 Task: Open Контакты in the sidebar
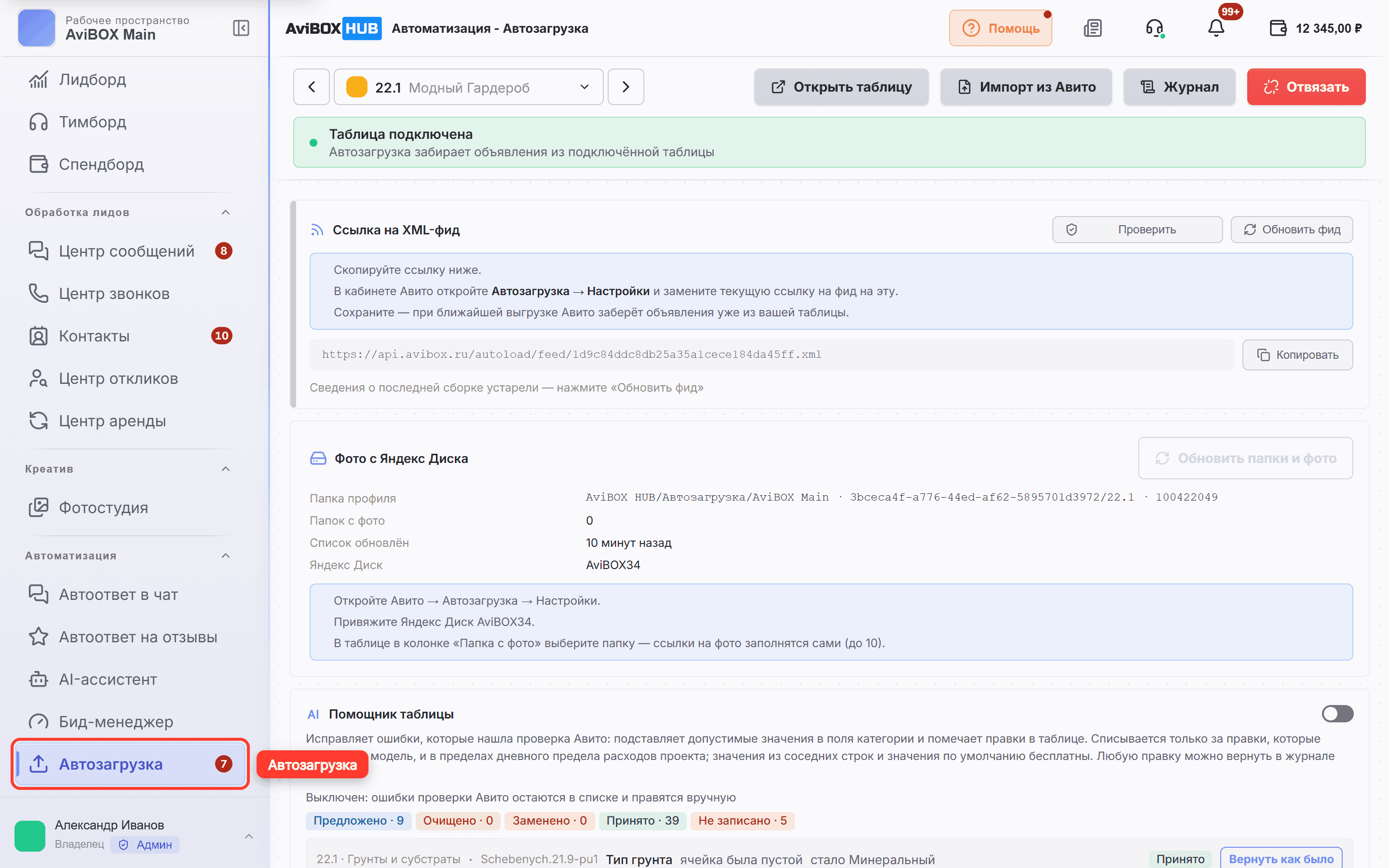tap(130, 336)
